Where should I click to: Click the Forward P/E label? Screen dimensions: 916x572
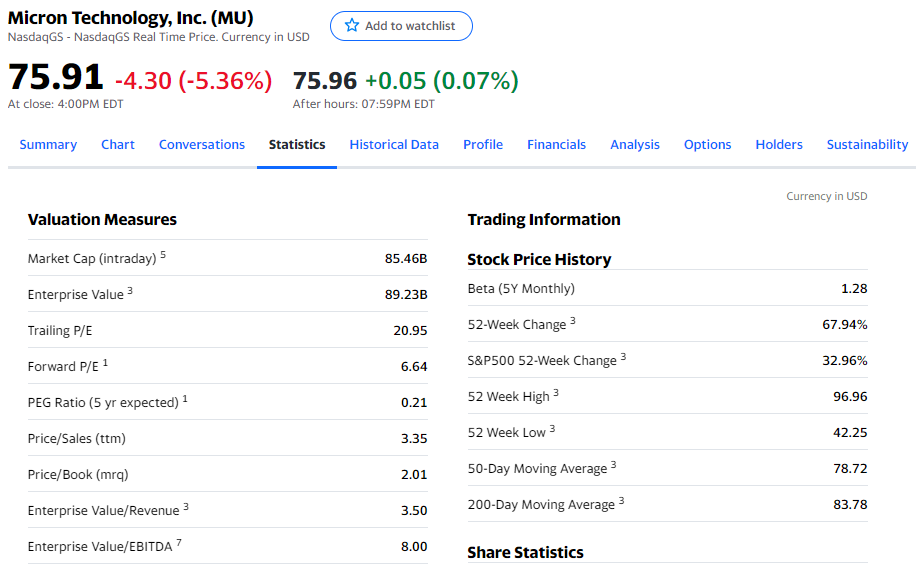coord(63,366)
